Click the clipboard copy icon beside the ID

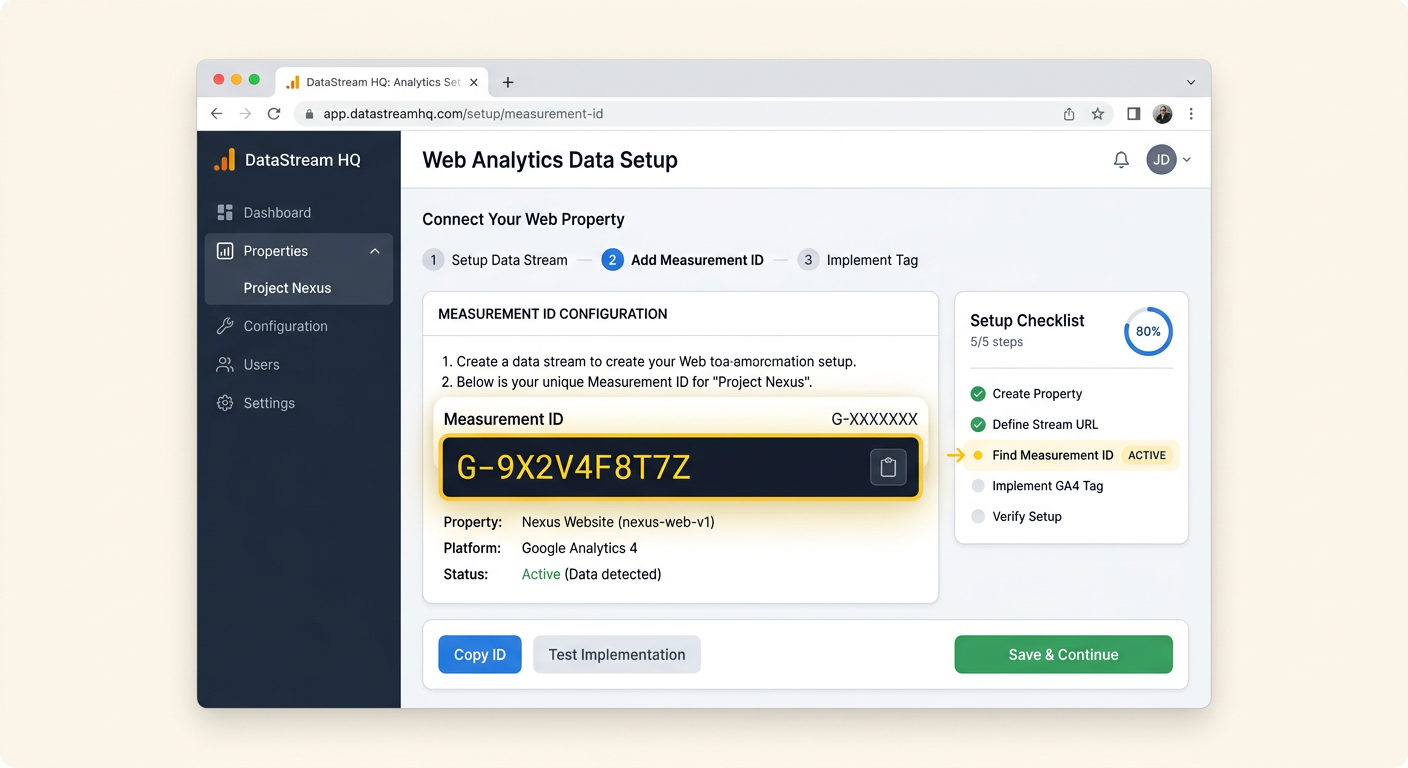888,467
